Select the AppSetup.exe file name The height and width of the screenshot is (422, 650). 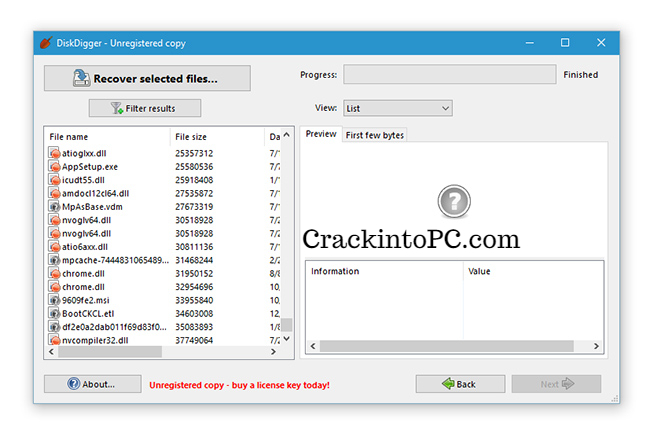point(90,167)
